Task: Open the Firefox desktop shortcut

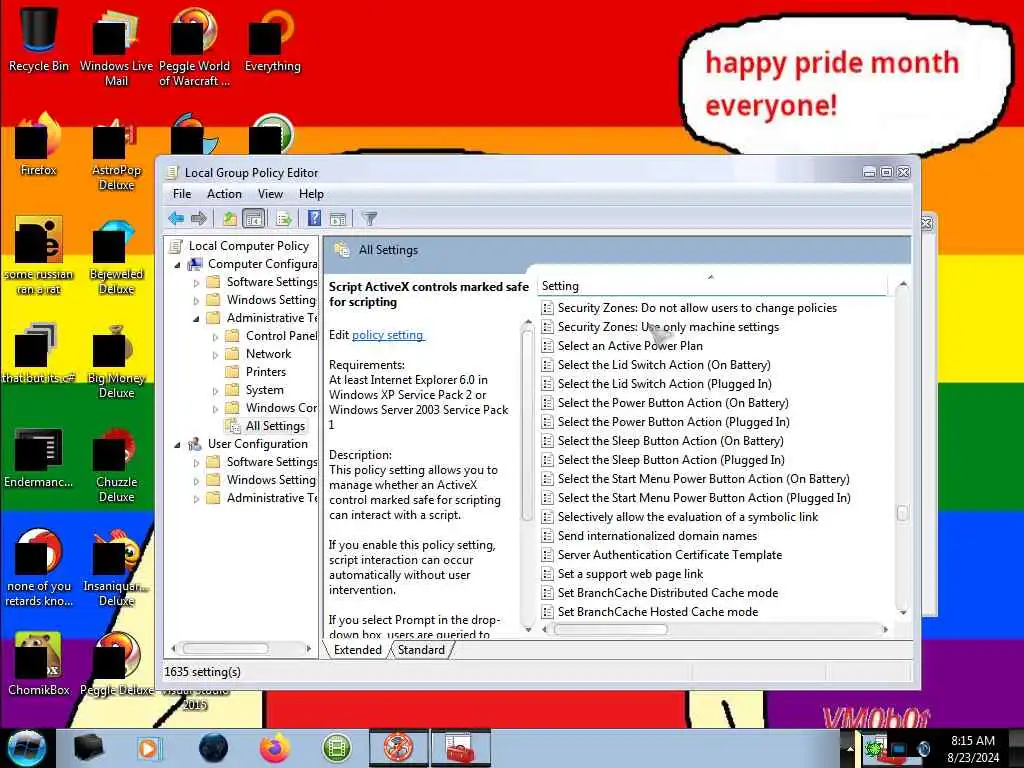Action: (x=39, y=145)
